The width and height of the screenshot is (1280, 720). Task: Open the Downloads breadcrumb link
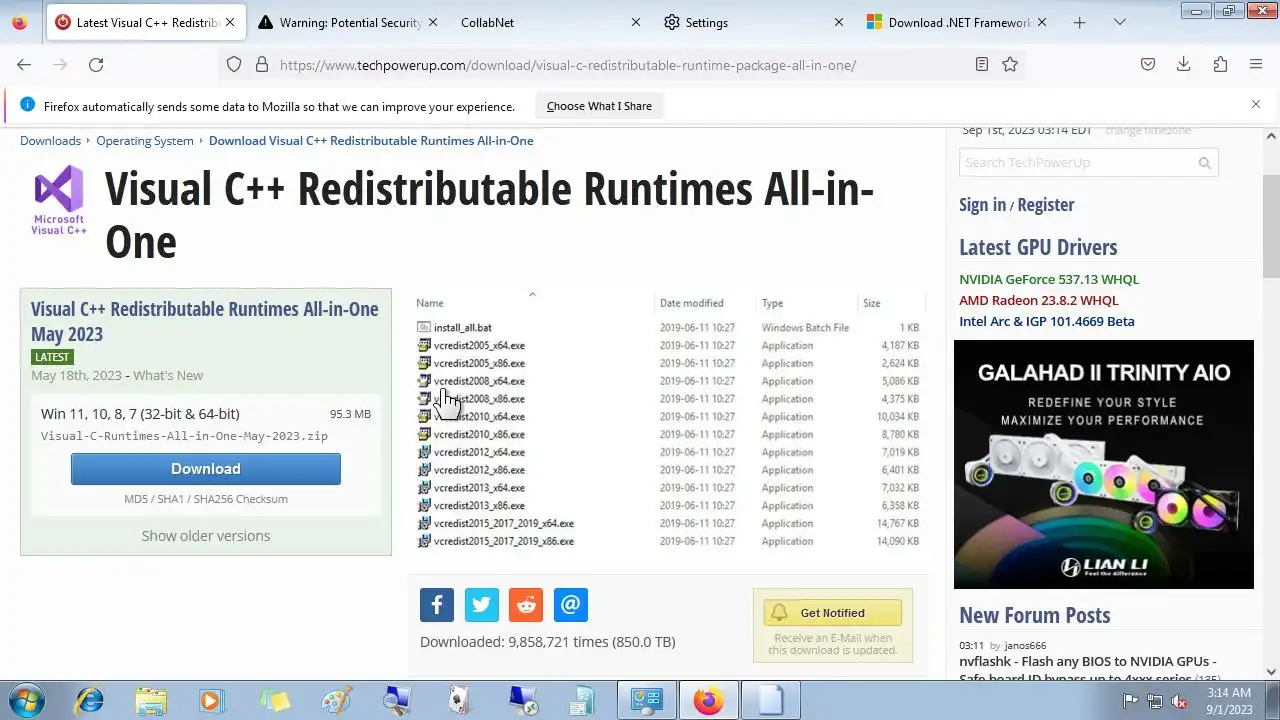(x=50, y=141)
